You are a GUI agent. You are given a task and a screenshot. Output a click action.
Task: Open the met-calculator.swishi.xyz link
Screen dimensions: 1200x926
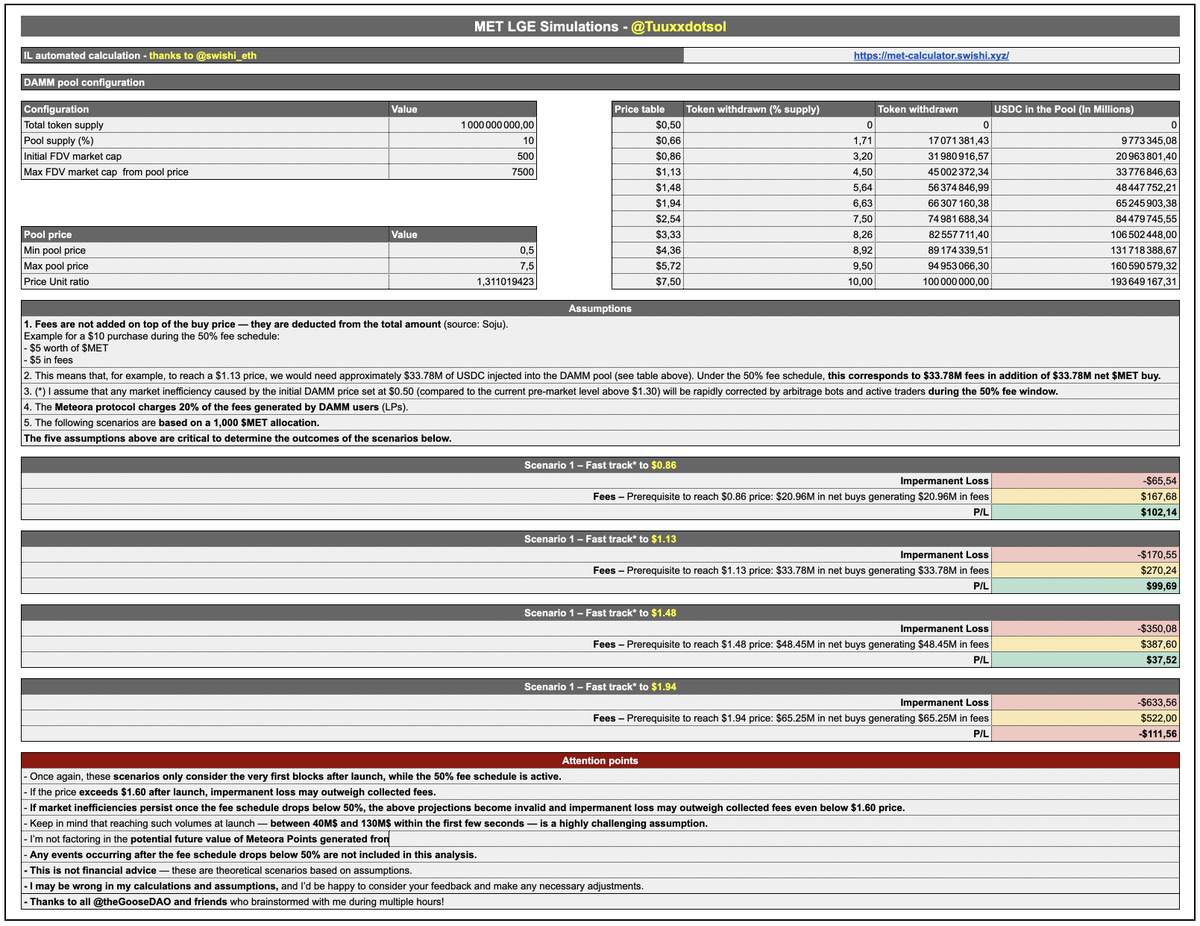931,56
